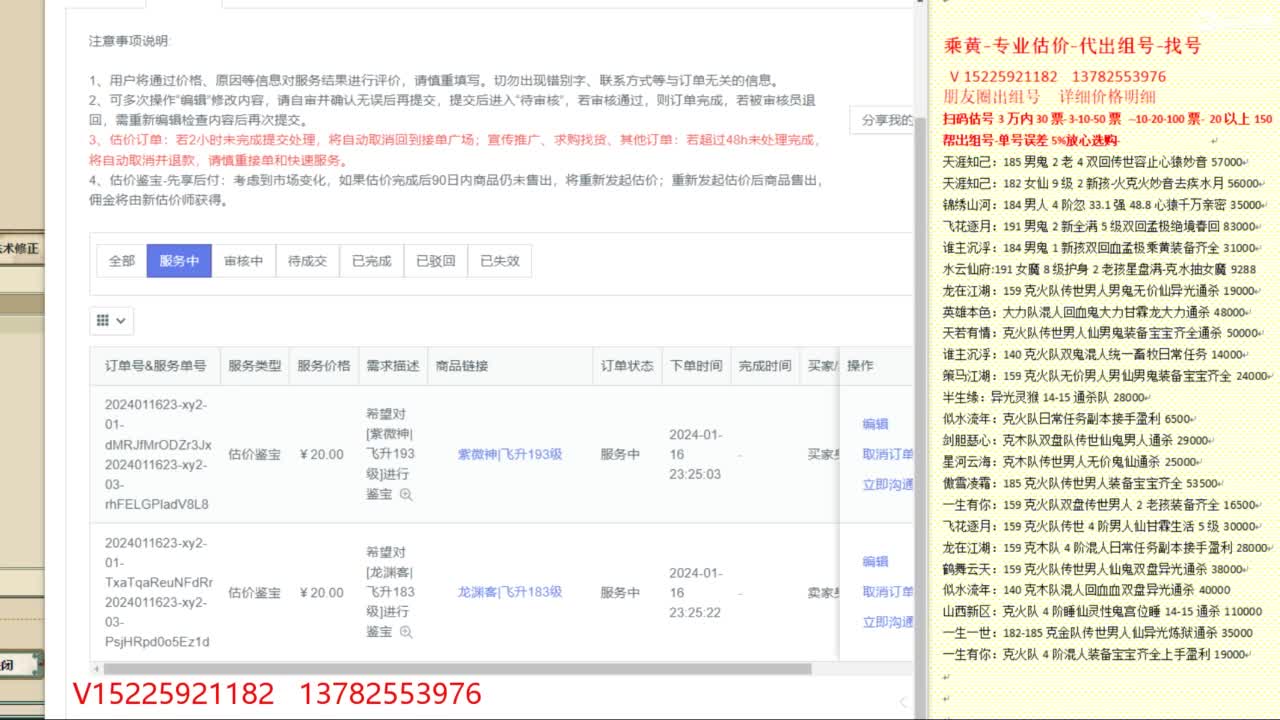Click the 天涯知己 185 男鬼 listing line
The height and width of the screenshot is (720, 1280).
pyautogui.click(x=1093, y=161)
